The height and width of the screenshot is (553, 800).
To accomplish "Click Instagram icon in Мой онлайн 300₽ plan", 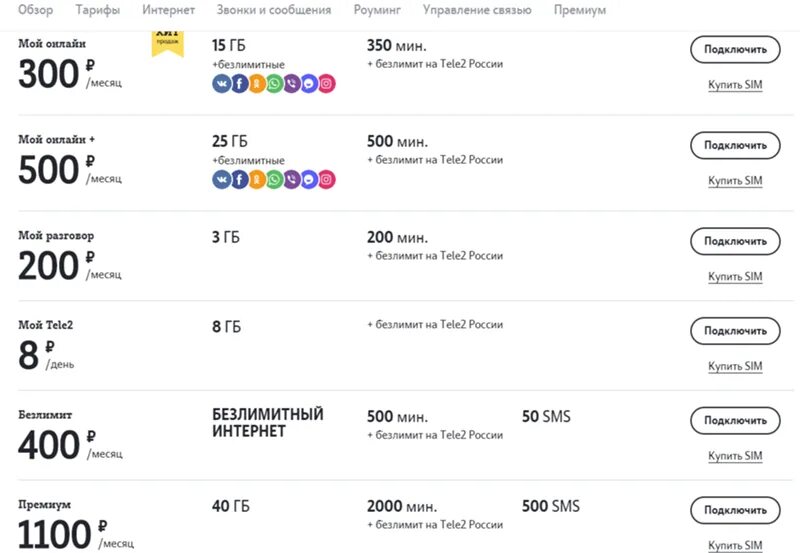I will [x=327, y=84].
